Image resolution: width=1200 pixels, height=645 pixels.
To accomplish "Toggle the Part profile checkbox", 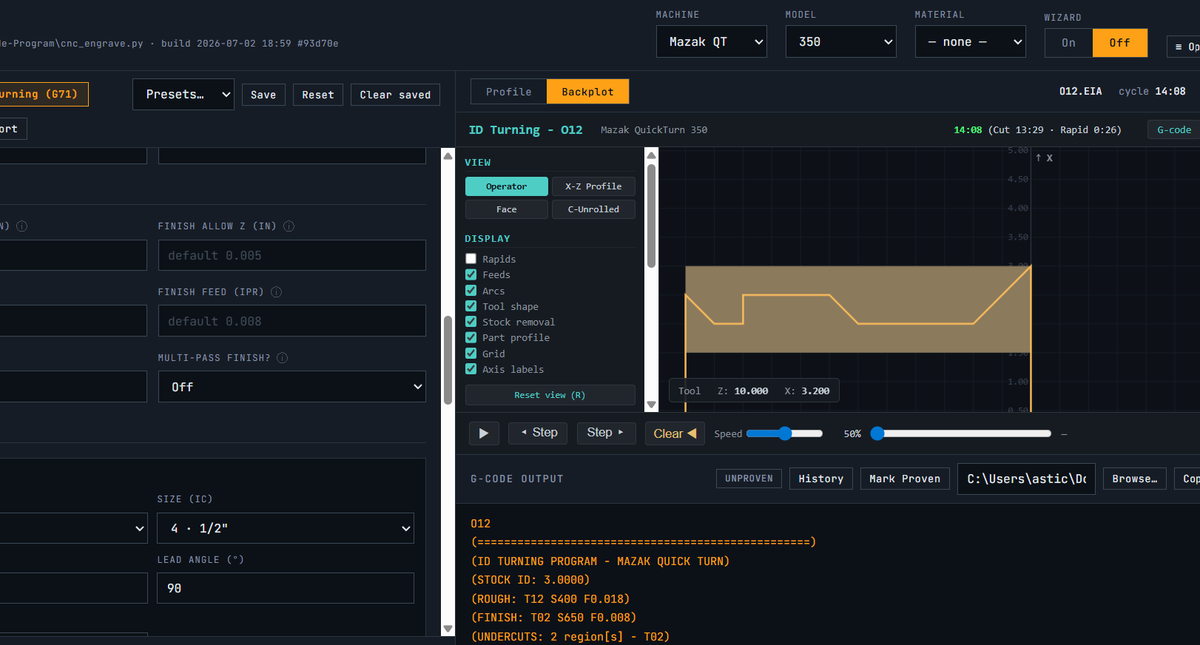I will 471,337.
